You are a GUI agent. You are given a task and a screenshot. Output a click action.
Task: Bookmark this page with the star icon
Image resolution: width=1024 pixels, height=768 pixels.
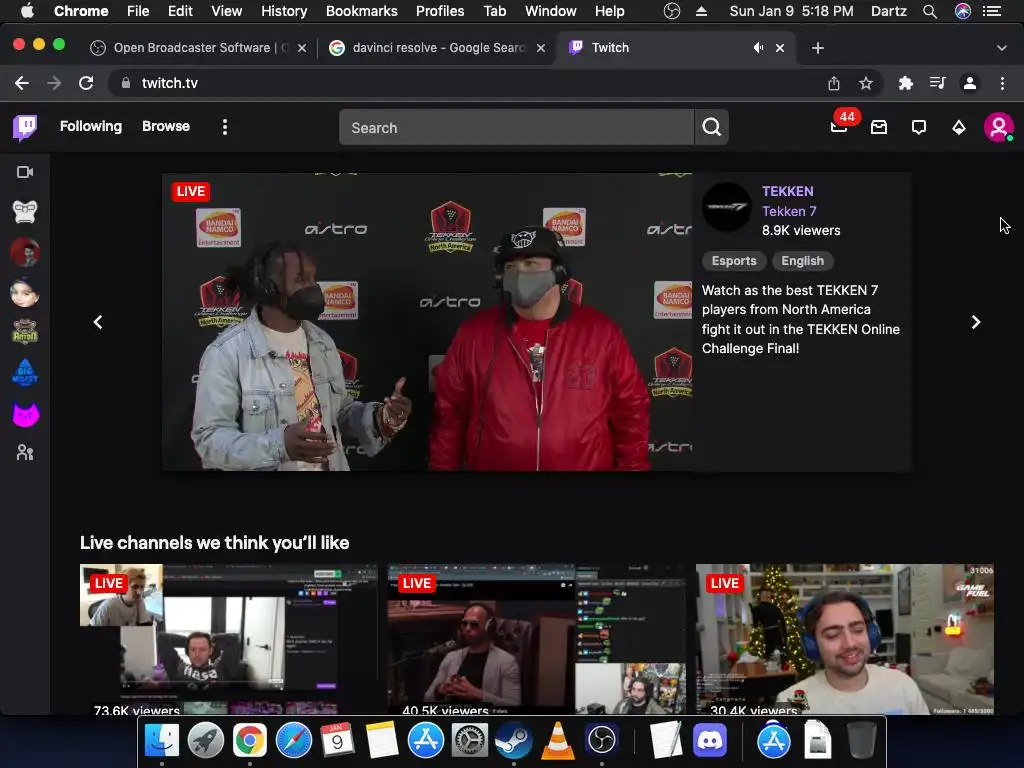pyautogui.click(x=865, y=83)
